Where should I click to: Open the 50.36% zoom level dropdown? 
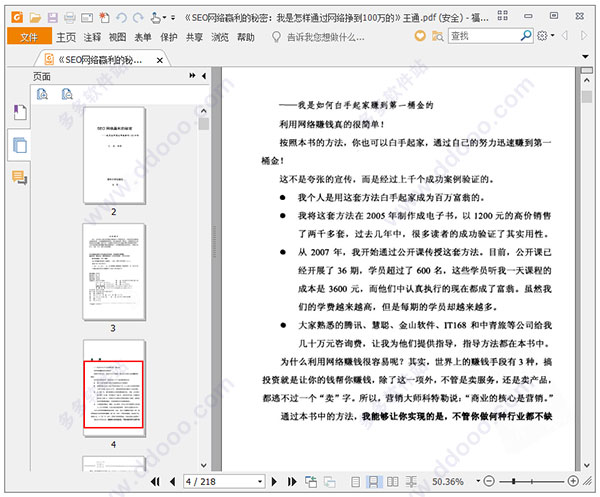coord(478,481)
